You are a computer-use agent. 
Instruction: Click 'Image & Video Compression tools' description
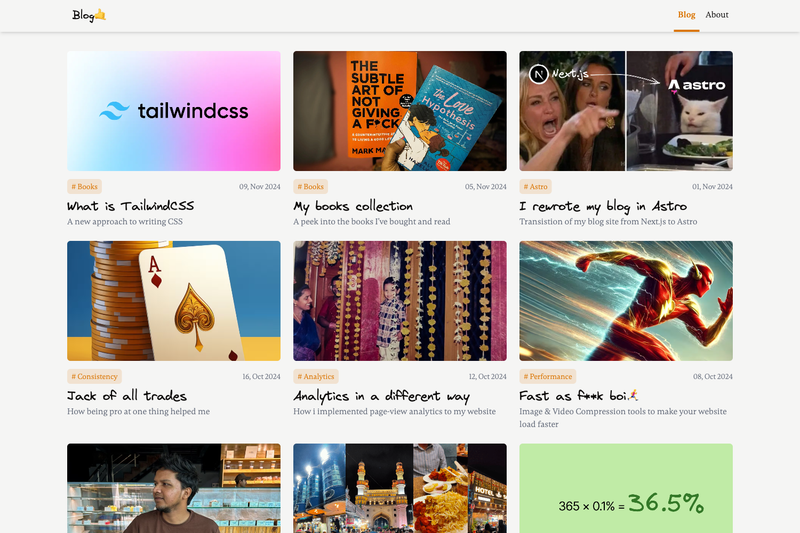623,418
